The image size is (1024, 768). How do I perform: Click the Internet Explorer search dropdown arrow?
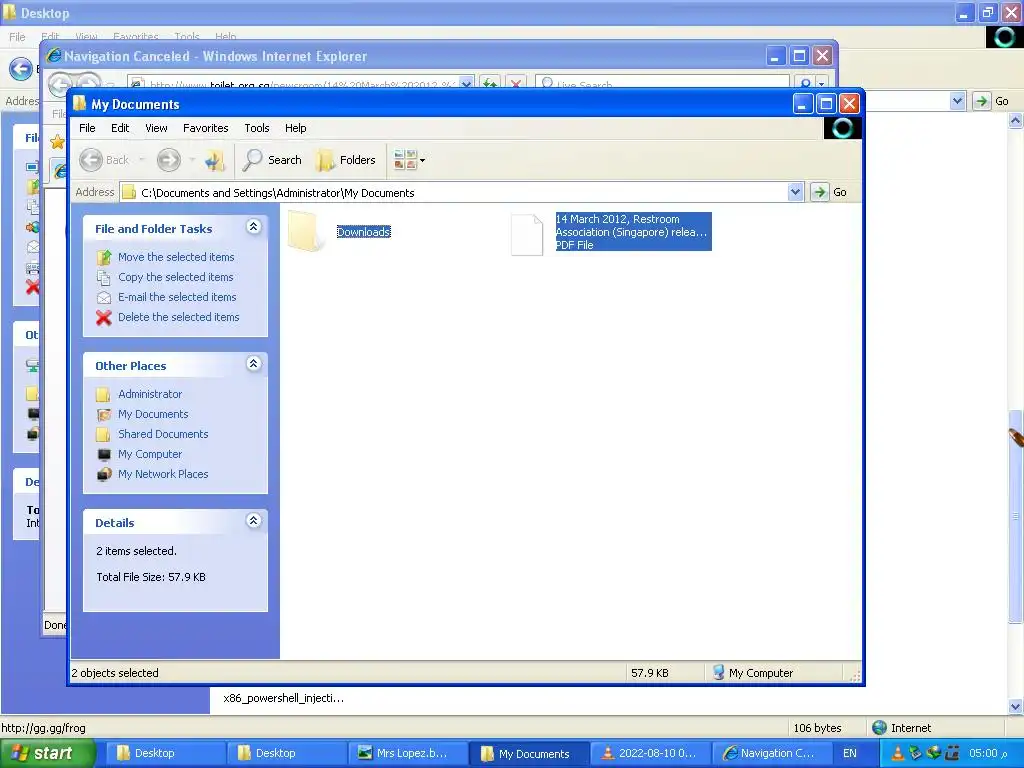(822, 83)
